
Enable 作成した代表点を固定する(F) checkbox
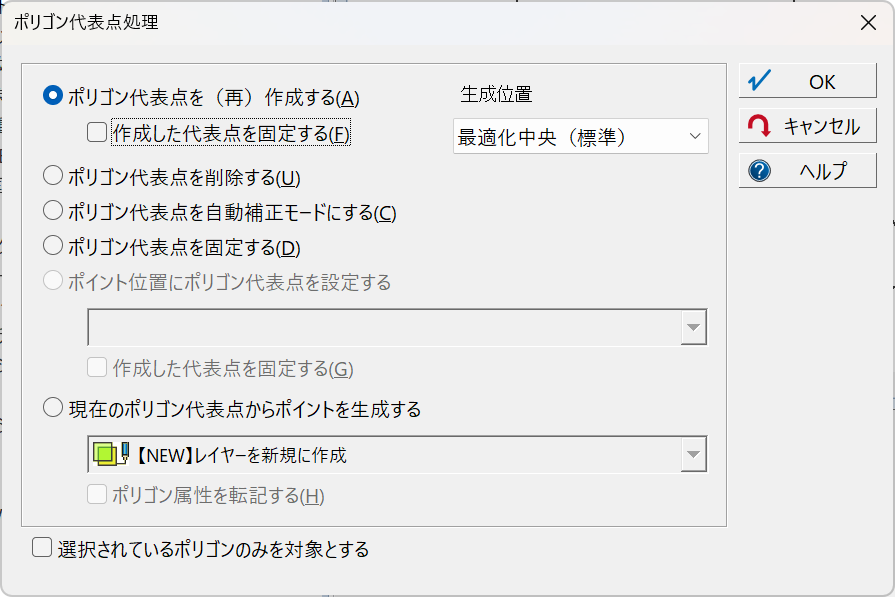pos(97,132)
